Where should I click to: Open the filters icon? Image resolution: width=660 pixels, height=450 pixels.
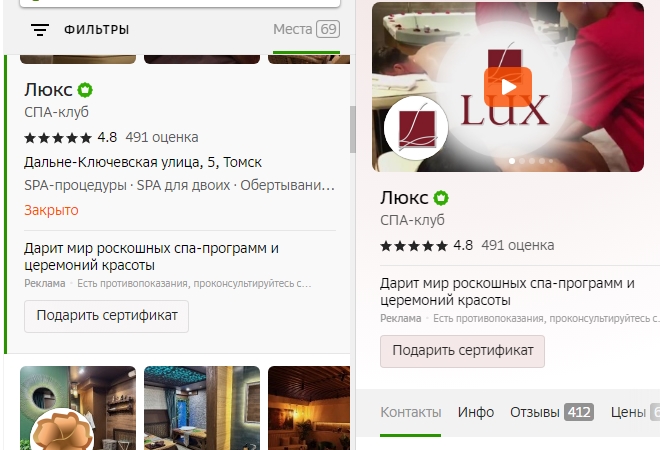tap(40, 29)
